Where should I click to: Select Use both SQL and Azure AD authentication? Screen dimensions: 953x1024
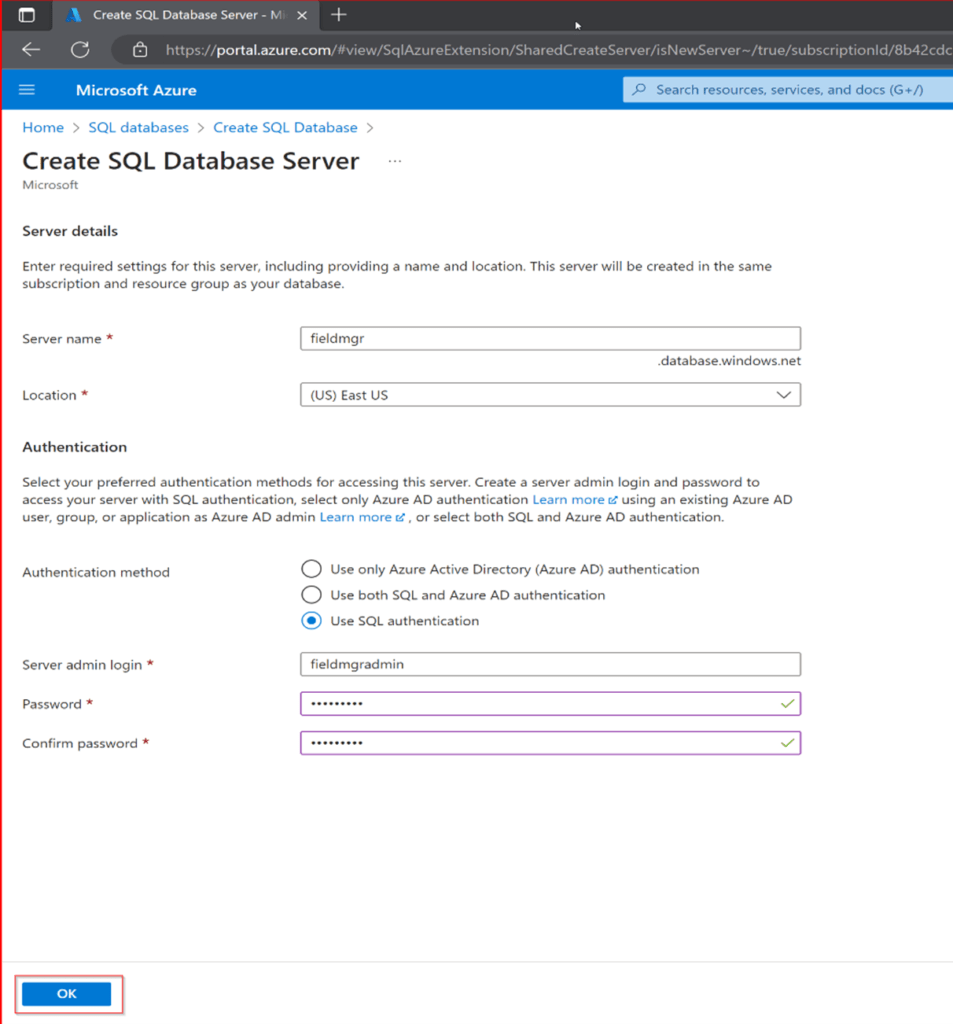coord(311,595)
